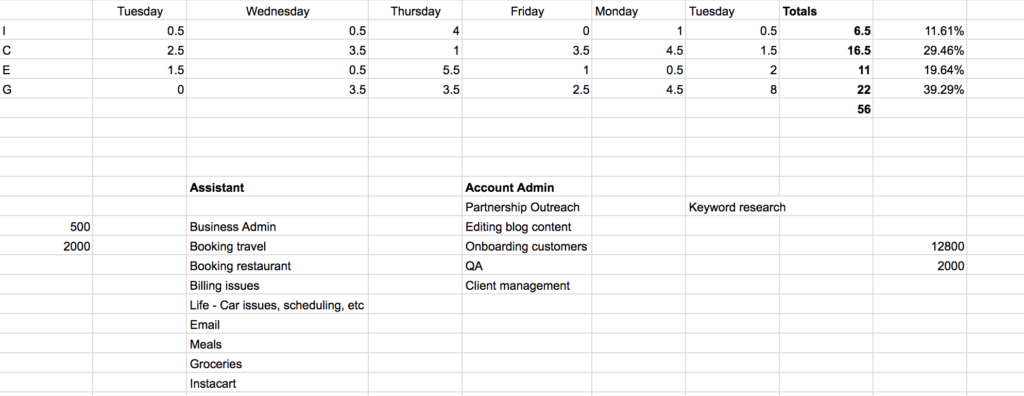
Task: Select the Assistant heading cell
Action: (x=277, y=188)
